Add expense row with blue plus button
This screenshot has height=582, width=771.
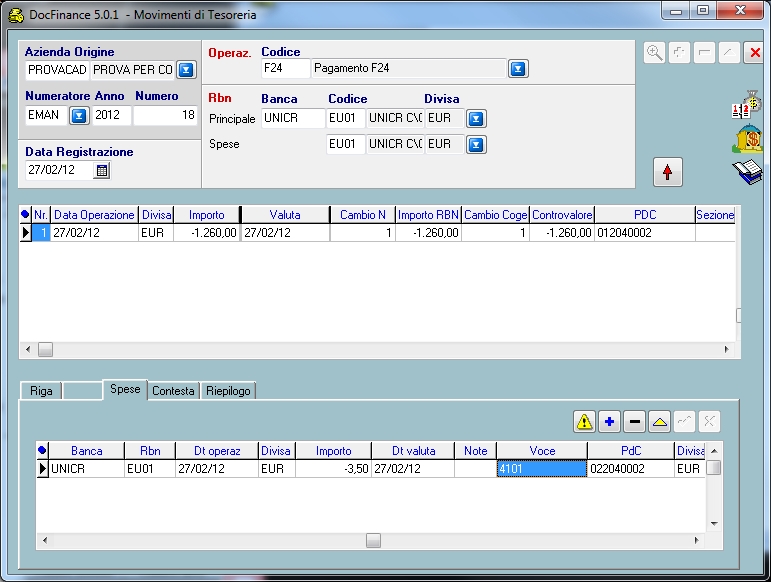coord(609,422)
